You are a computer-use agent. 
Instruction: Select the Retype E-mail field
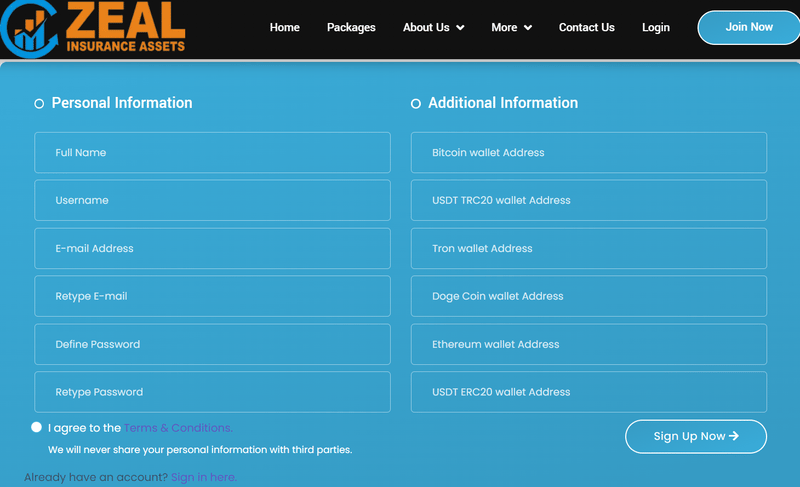(x=212, y=296)
